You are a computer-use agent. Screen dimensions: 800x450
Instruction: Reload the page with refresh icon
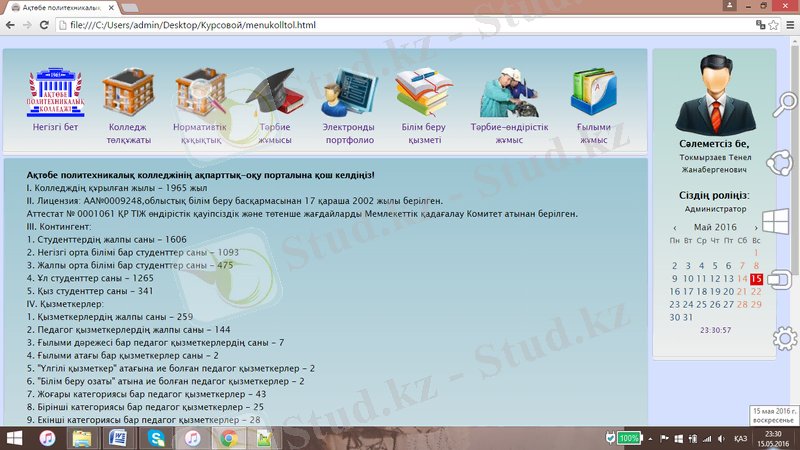click(x=44, y=25)
